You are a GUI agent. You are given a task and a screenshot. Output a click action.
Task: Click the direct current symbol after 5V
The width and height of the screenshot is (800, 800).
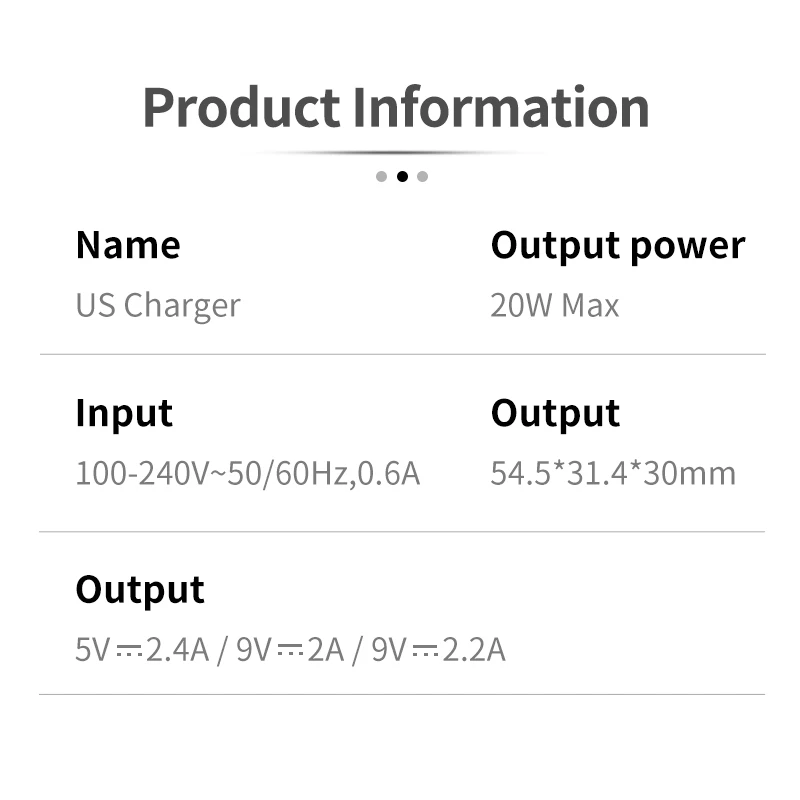128,652
